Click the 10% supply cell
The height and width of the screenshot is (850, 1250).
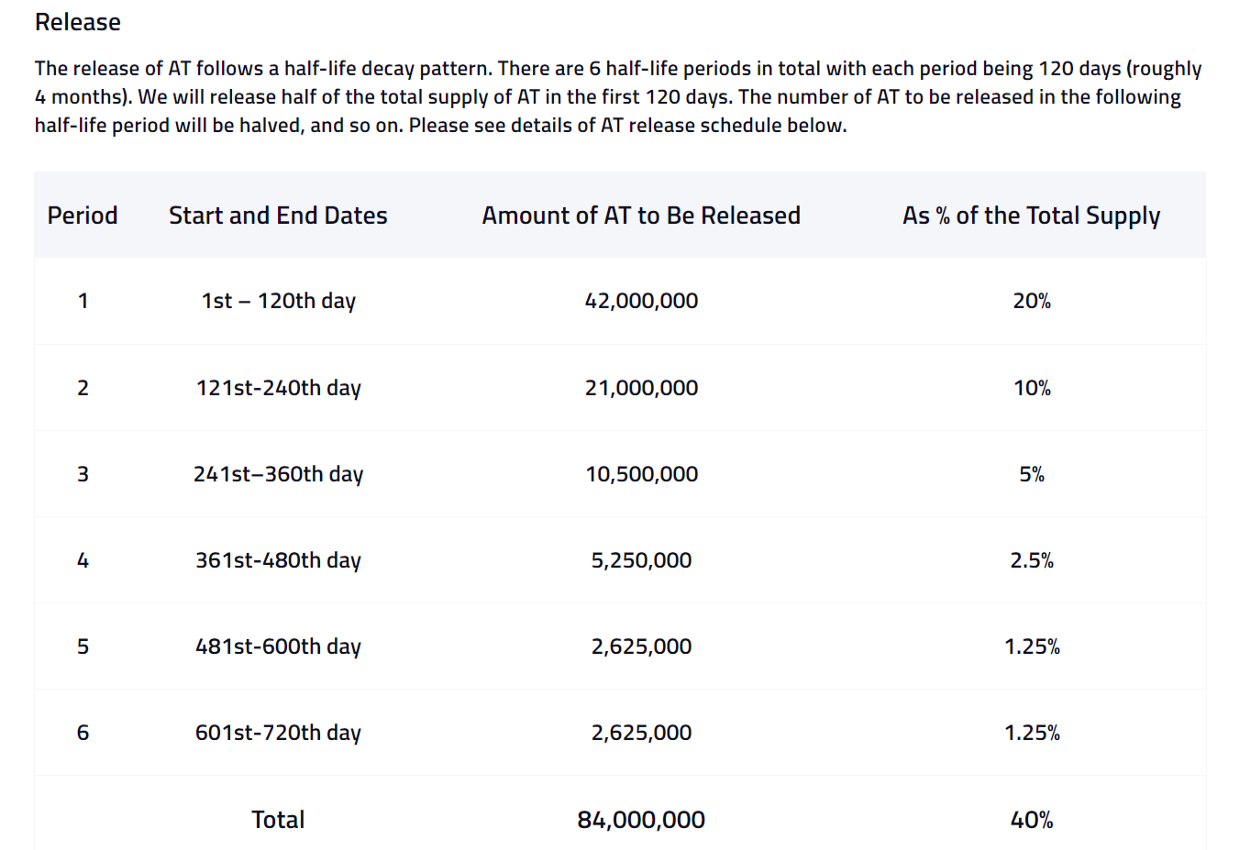tap(1031, 387)
